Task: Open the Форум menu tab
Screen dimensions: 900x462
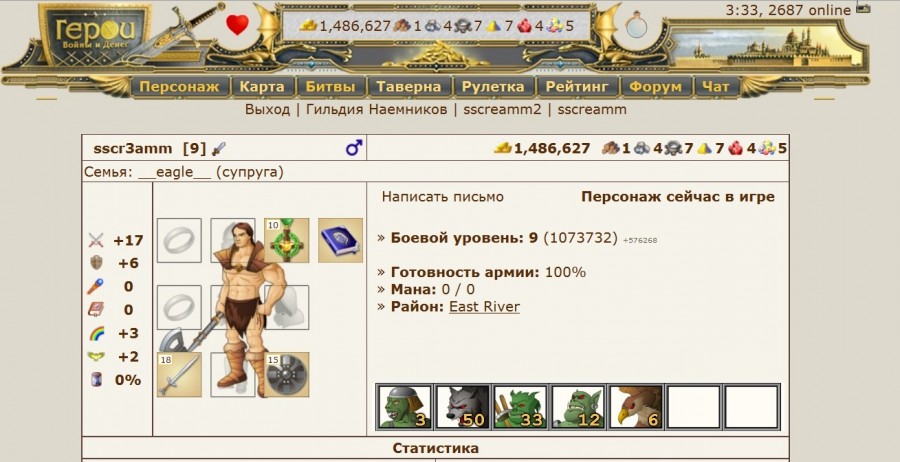Action: coord(655,87)
